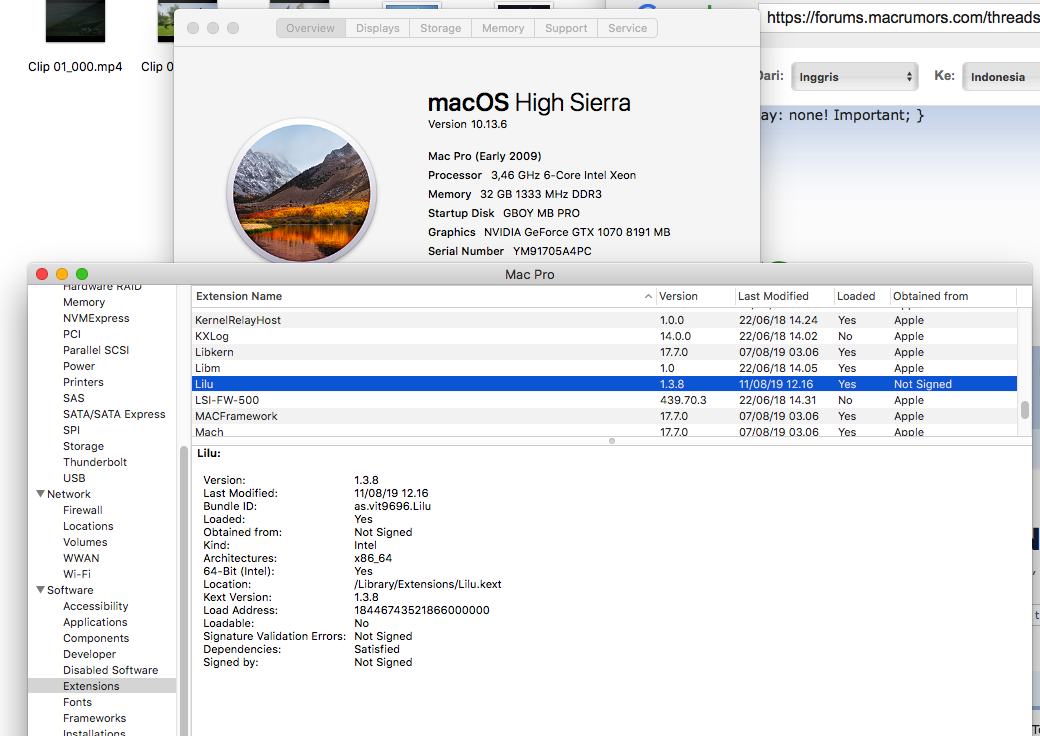Click the Bundle ID value as.vit9696.Lilu
This screenshot has height=736, width=1040.
[392, 506]
